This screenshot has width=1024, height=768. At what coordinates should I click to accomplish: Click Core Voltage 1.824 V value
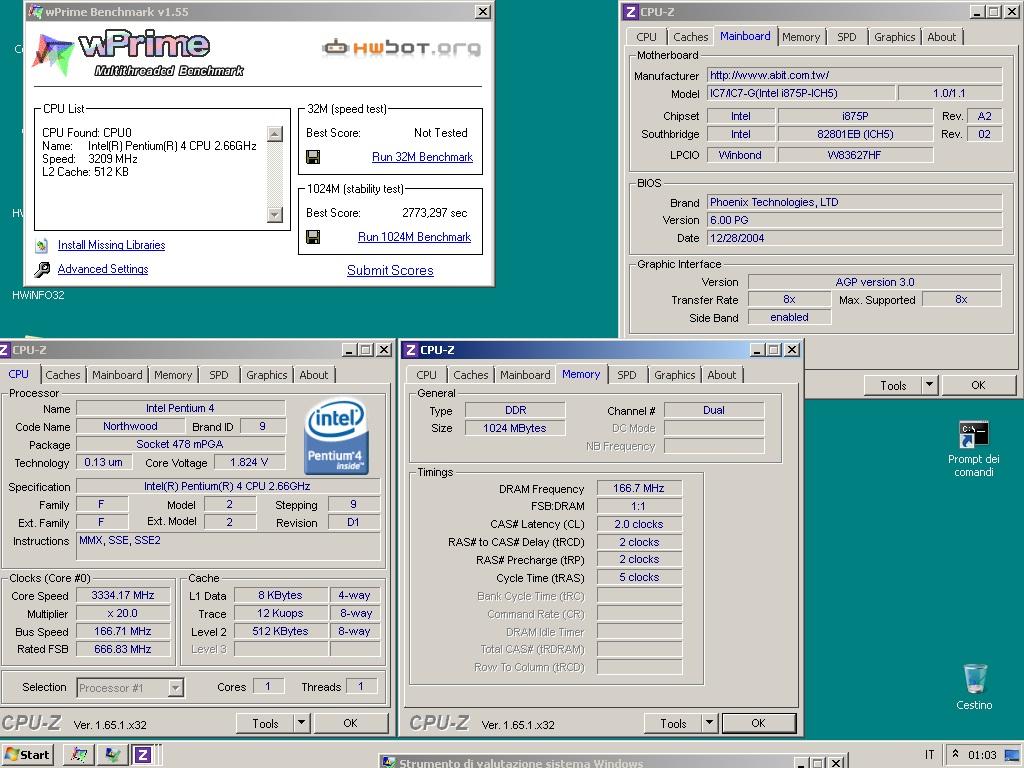[x=249, y=462]
